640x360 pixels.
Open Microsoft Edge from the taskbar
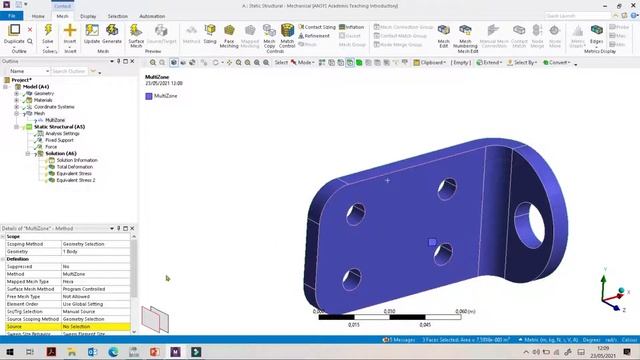click(x=113, y=352)
